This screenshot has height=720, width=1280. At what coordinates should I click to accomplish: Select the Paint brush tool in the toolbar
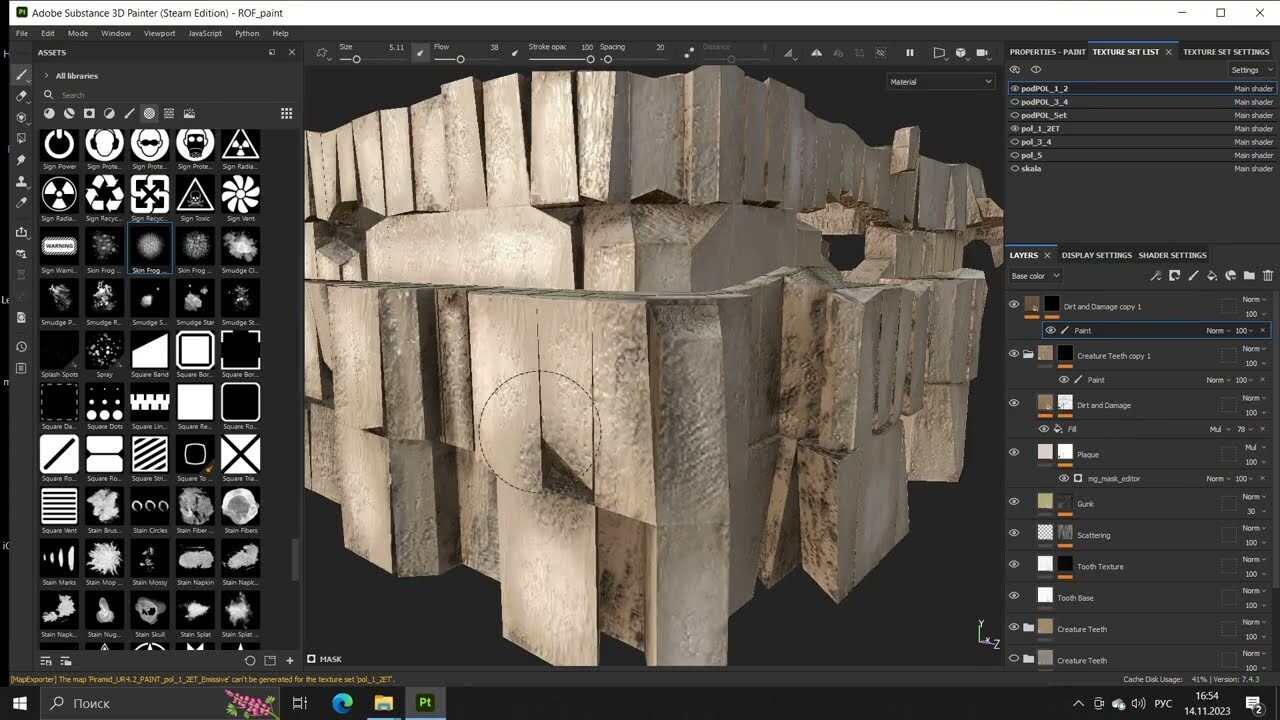[21, 74]
